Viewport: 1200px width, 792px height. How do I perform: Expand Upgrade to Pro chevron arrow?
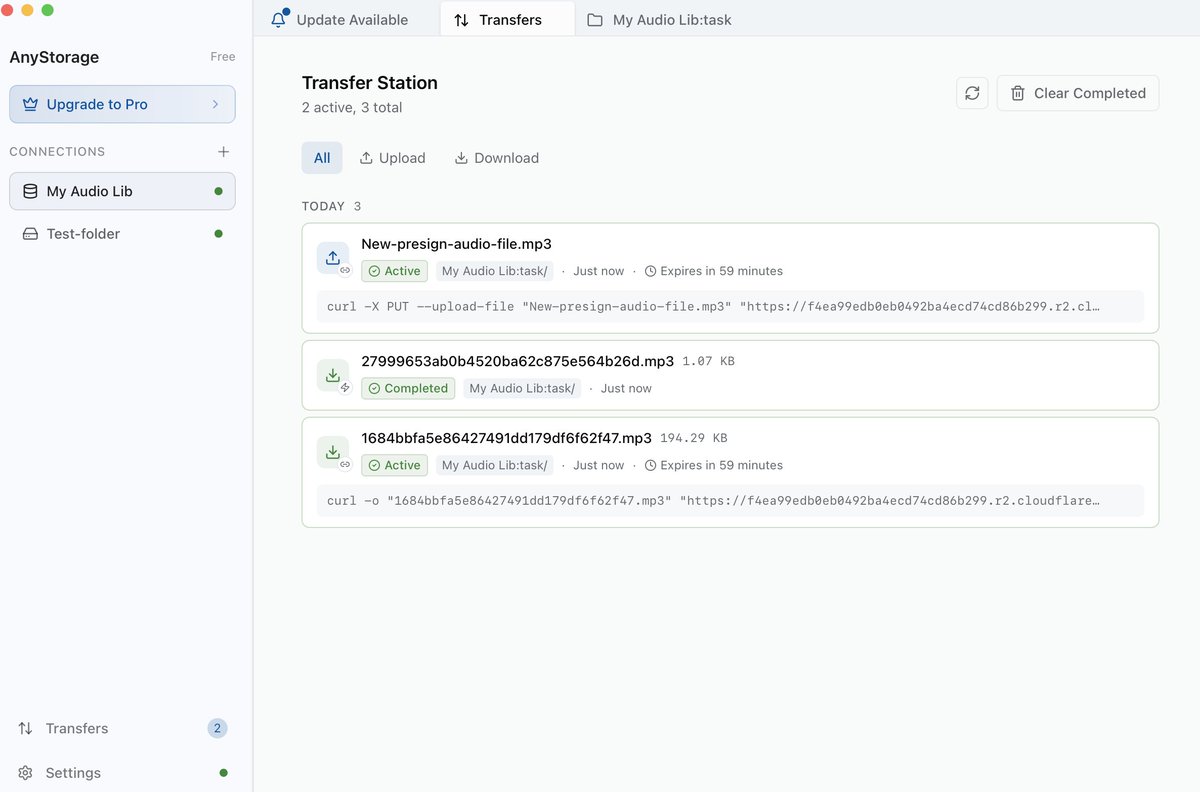pyautogui.click(x=215, y=104)
